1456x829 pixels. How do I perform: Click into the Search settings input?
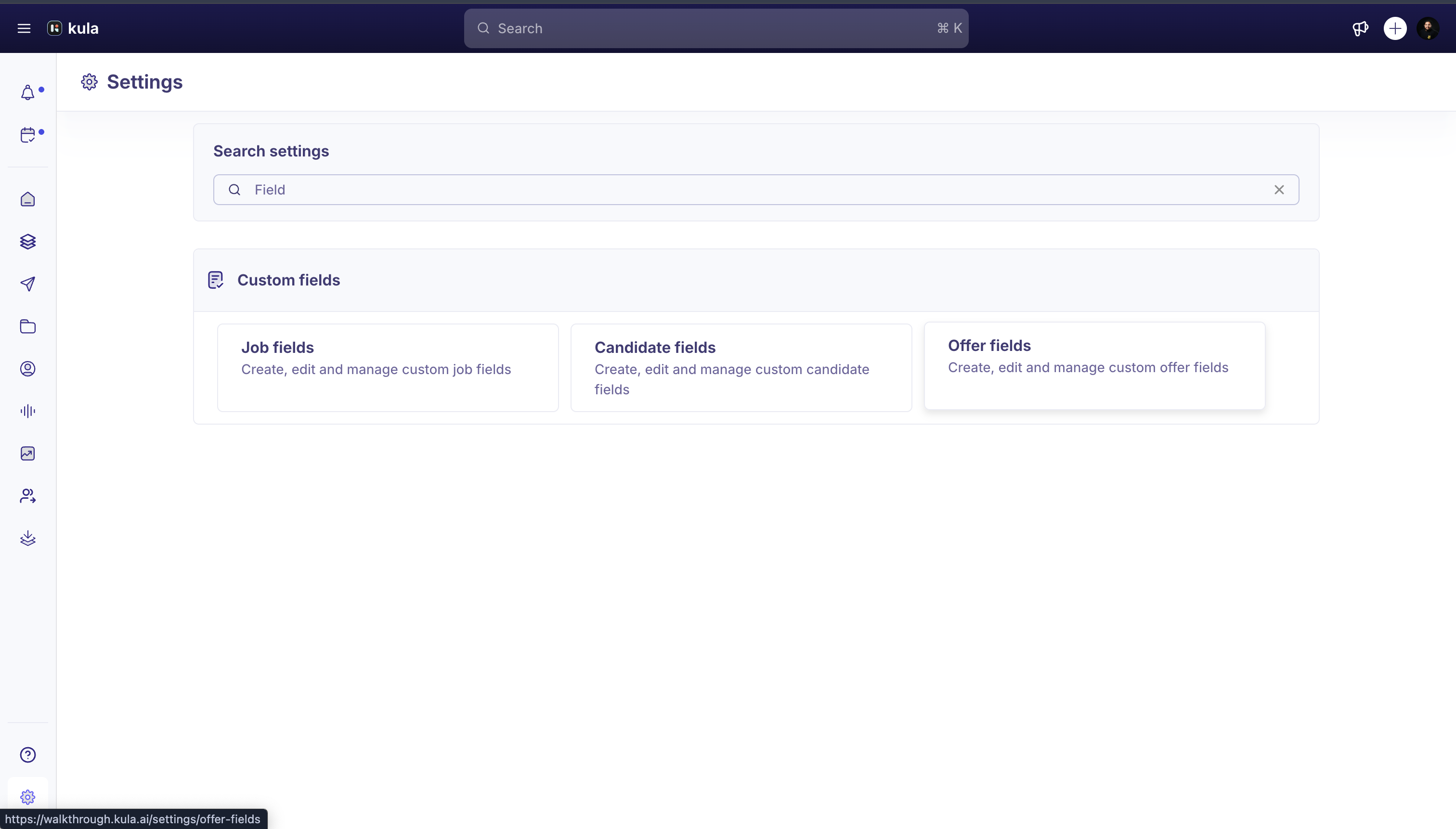(x=755, y=190)
